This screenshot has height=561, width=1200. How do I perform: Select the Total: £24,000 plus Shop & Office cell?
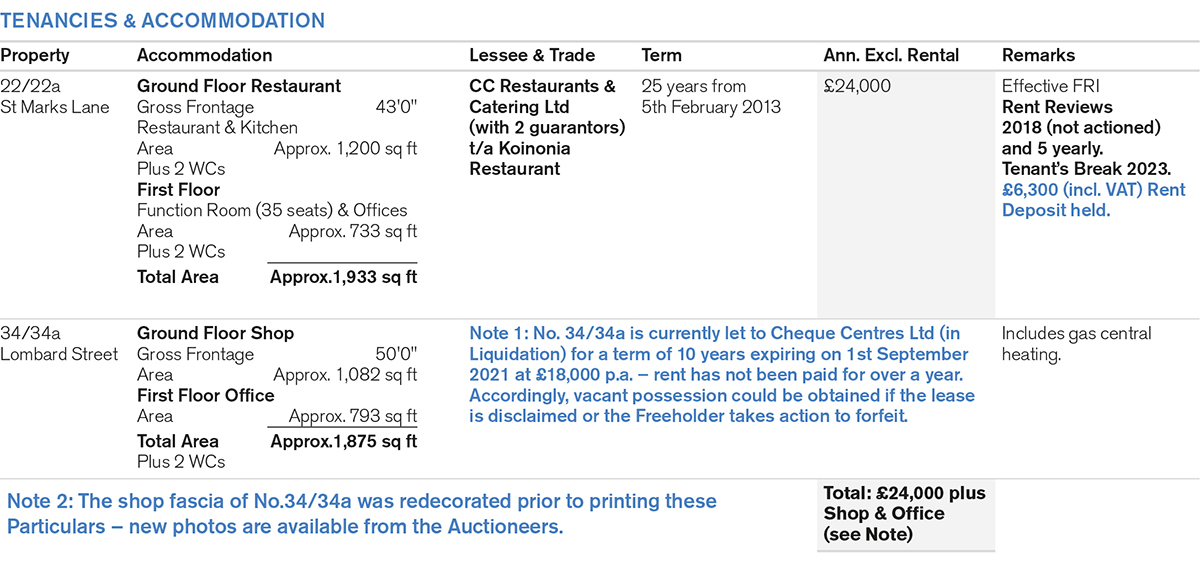click(x=904, y=513)
